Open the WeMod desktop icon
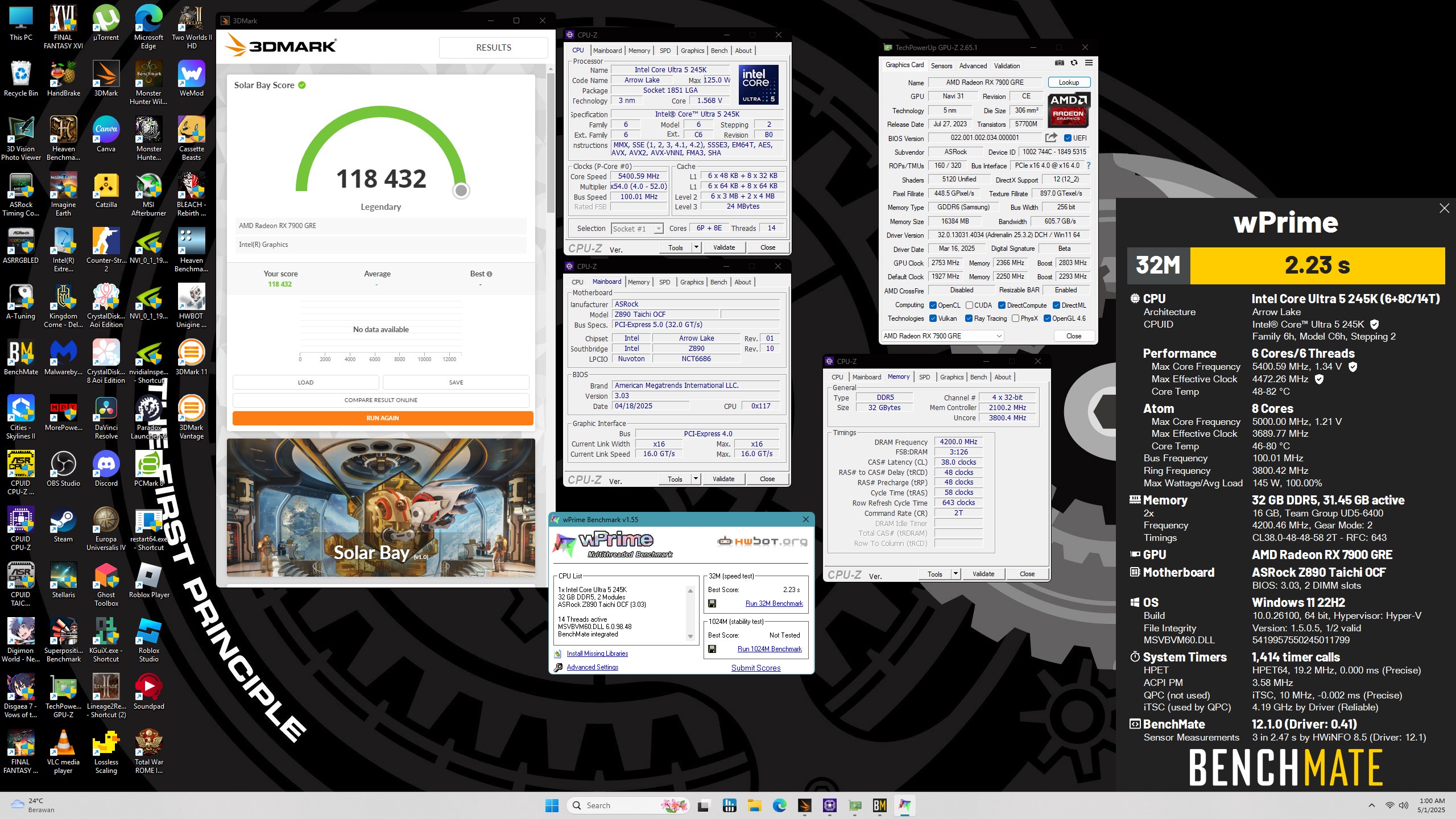The height and width of the screenshot is (819, 1456). tap(191, 79)
